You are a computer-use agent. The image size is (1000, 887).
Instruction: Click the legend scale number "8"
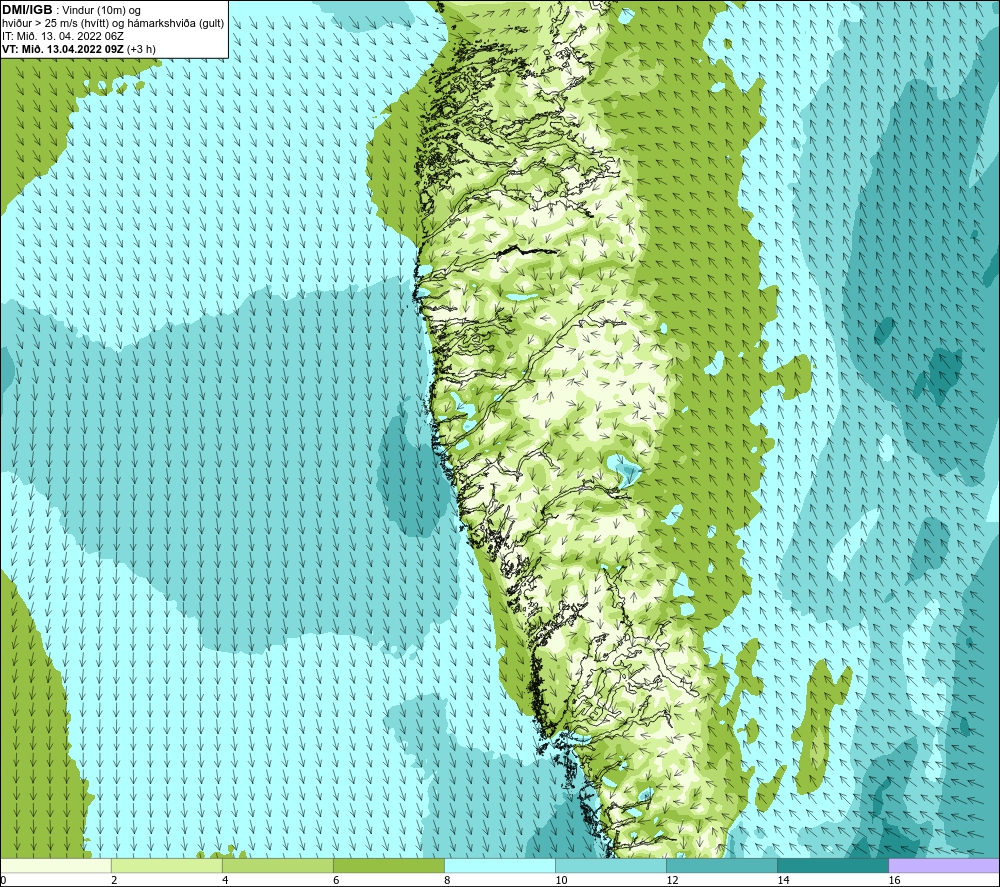(447, 880)
